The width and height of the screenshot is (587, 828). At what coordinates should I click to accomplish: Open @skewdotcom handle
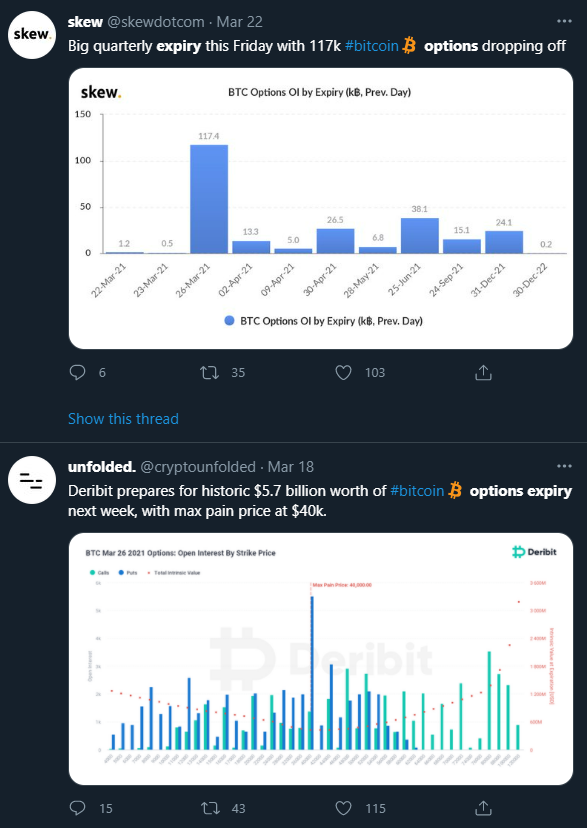click(156, 22)
